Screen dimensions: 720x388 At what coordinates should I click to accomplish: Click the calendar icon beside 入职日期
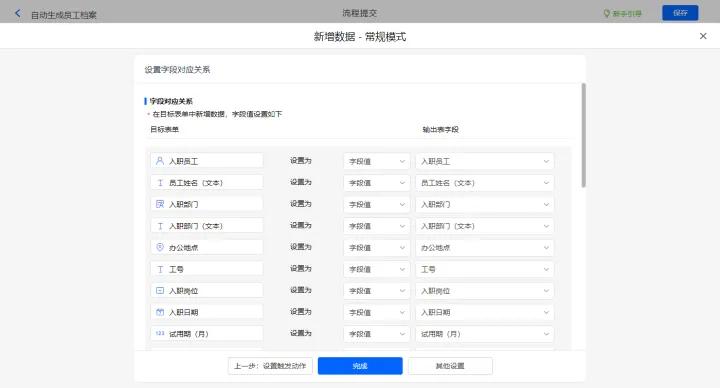point(160,312)
